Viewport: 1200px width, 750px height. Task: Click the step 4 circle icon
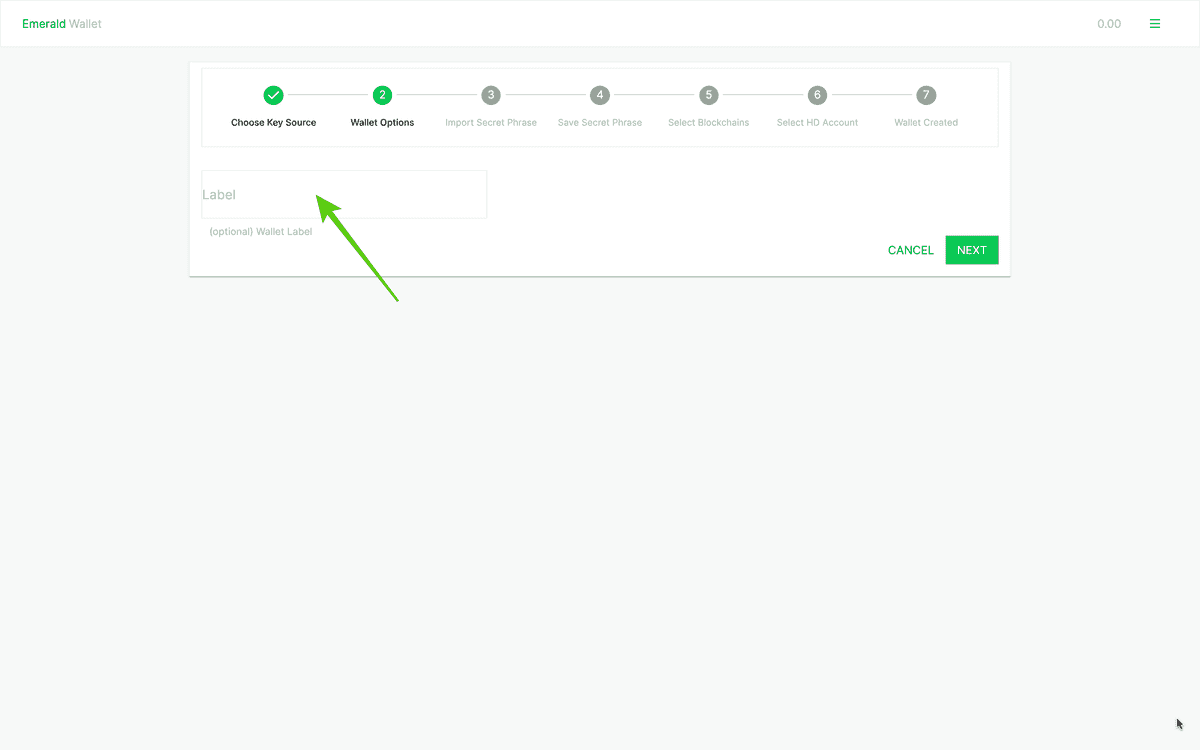click(600, 95)
